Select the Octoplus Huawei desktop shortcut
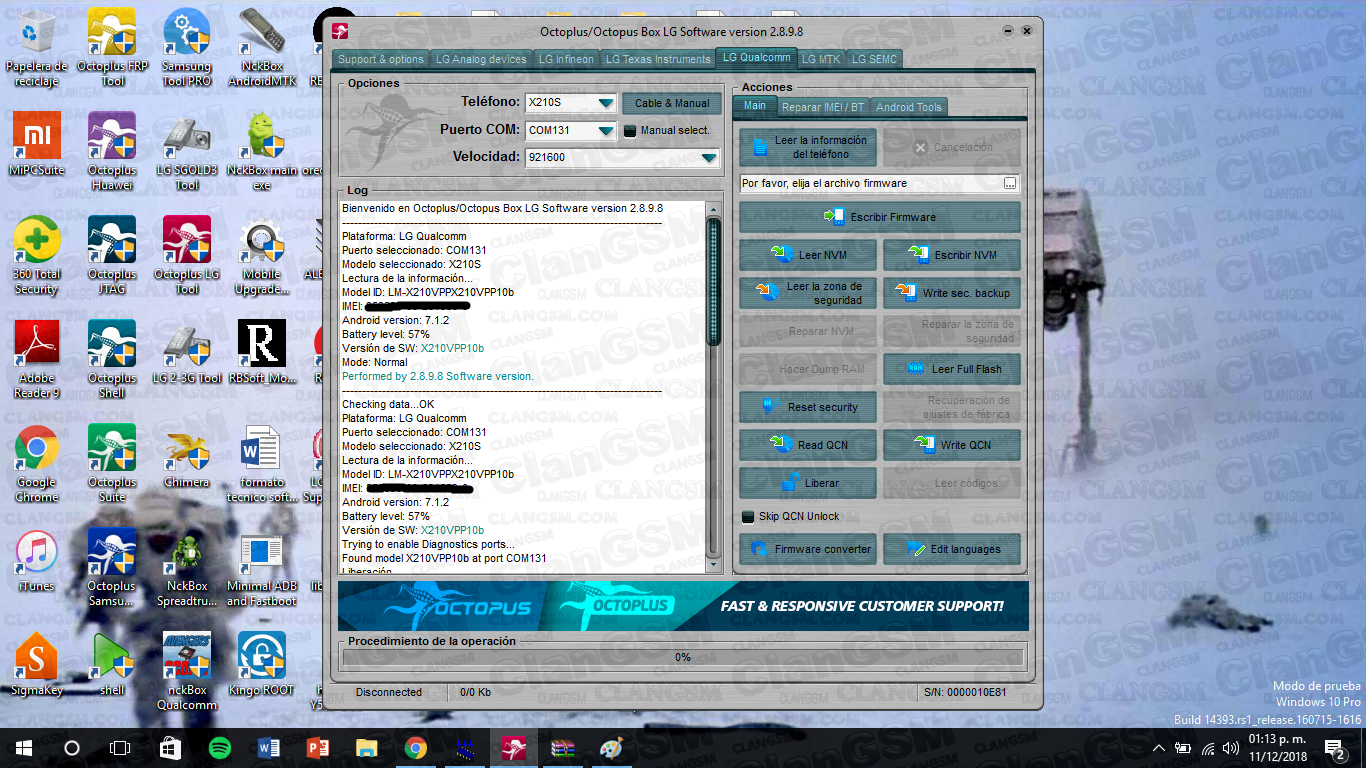The image size is (1366, 768). pyautogui.click(x=112, y=150)
